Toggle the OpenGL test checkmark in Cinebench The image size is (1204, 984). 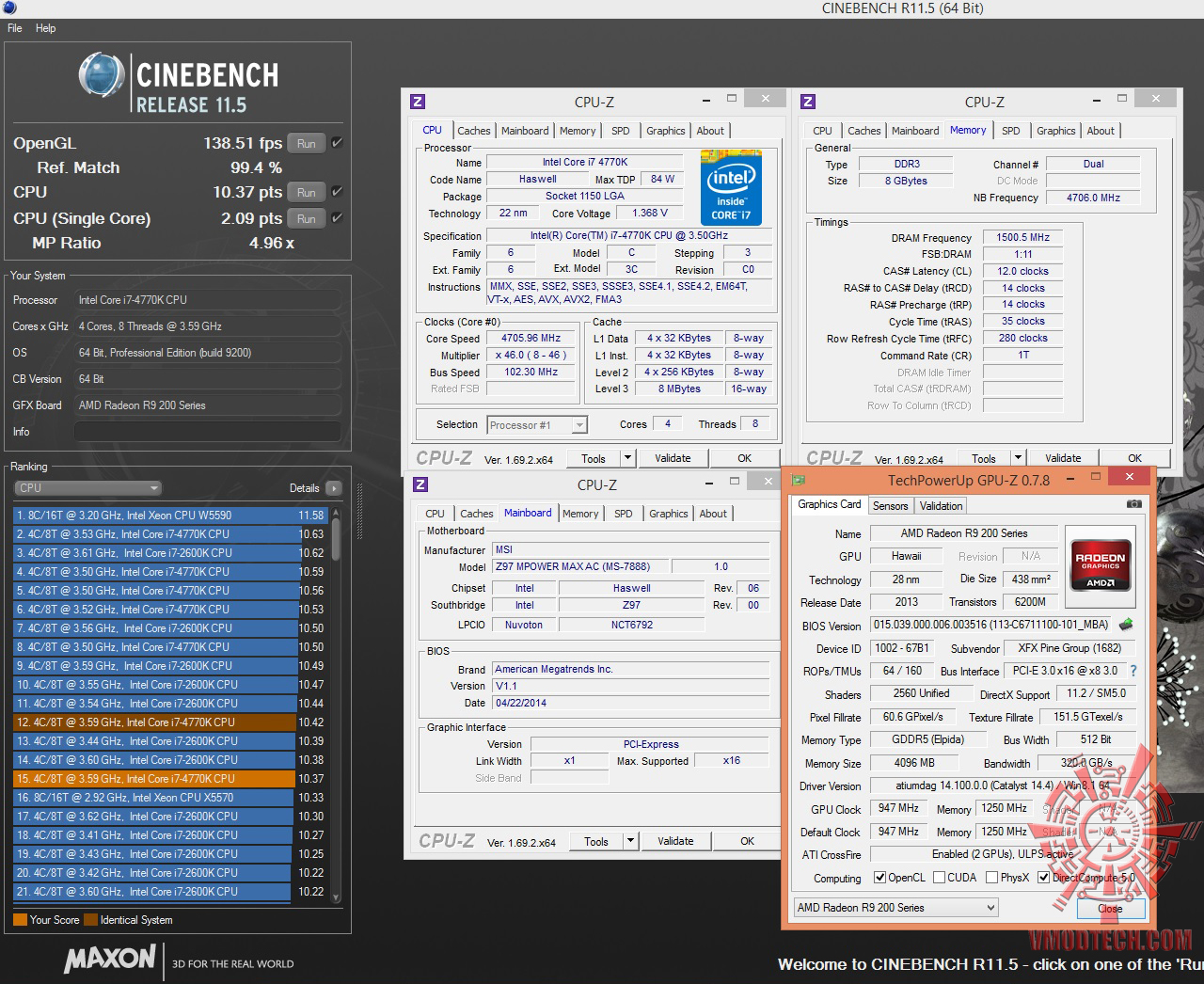tap(337, 143)
